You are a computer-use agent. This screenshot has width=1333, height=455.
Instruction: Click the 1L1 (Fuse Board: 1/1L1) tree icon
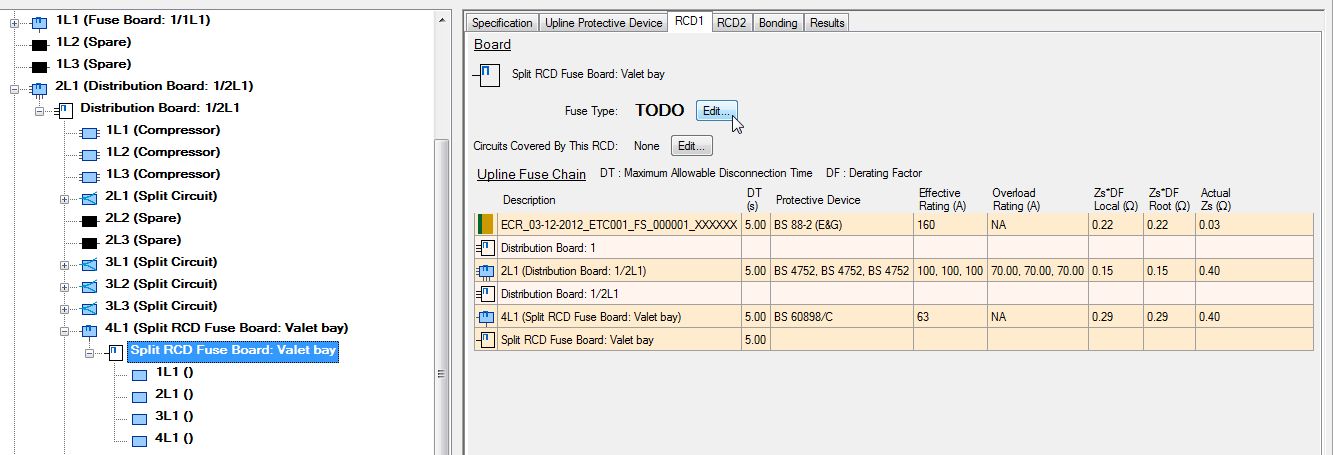39,22
